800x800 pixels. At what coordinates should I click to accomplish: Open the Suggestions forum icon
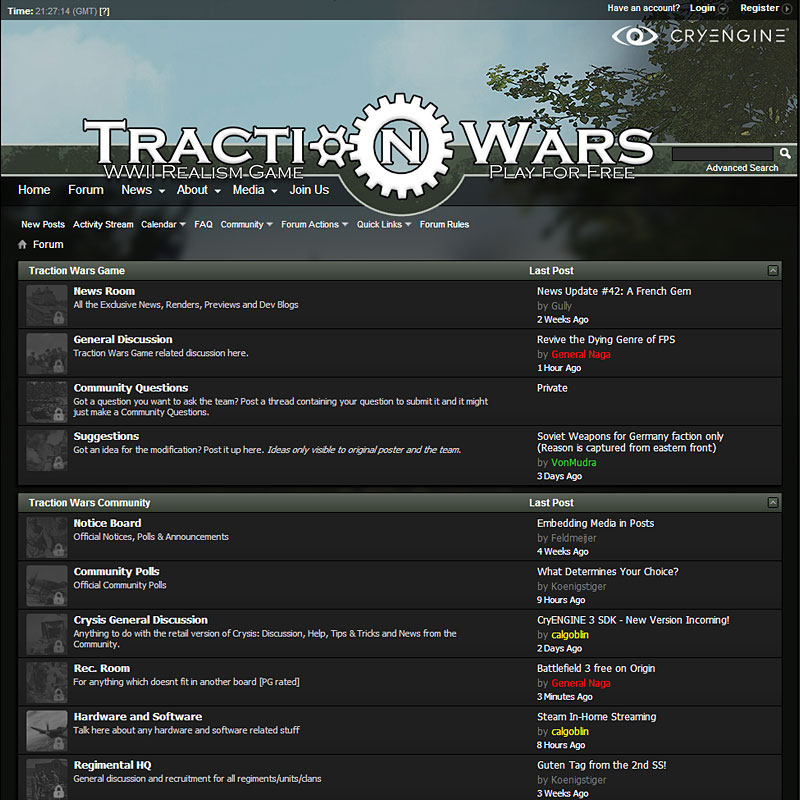47,451
